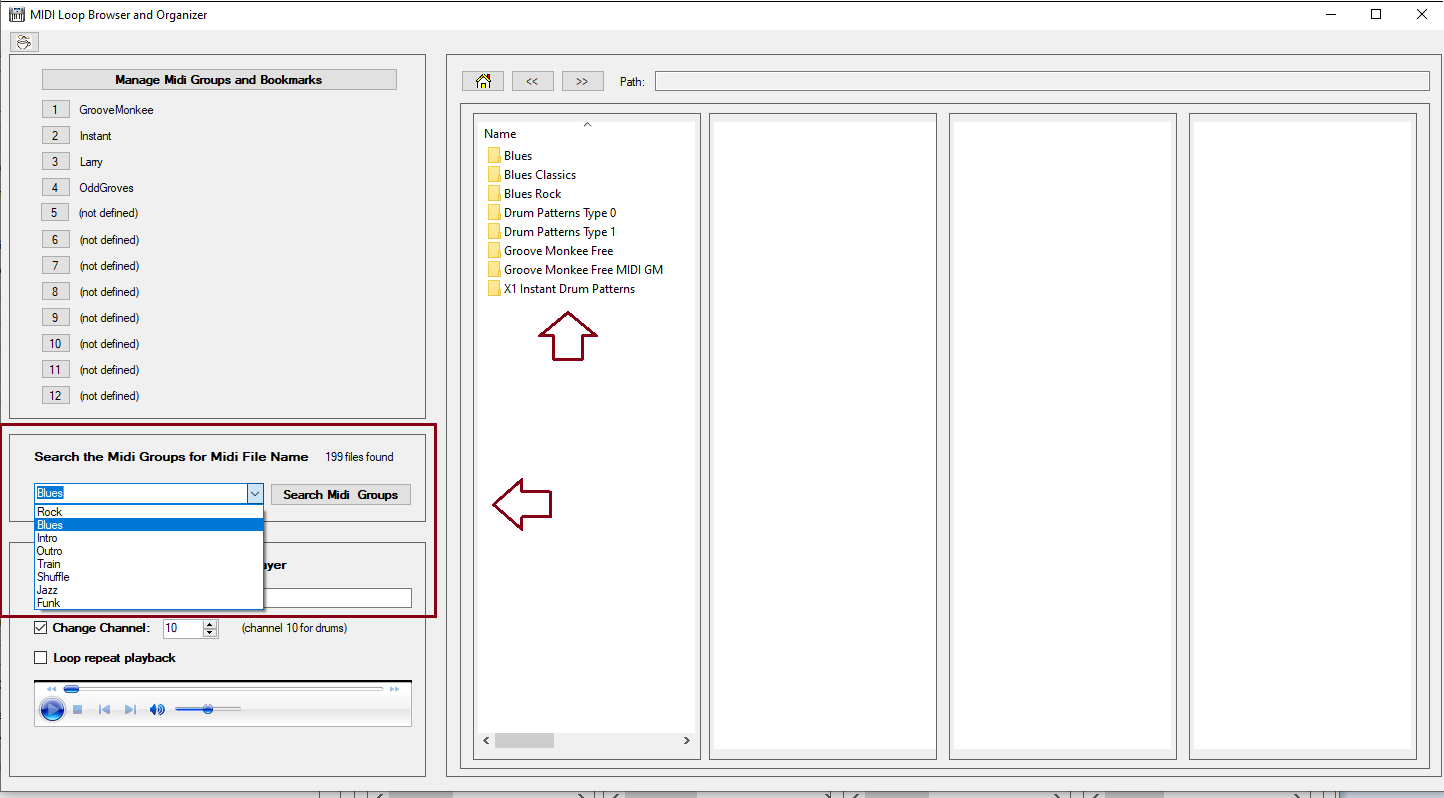Click undefined group button 5
Image resolution: width=1444 pixels, height=798 pixels.
point(56,213)
